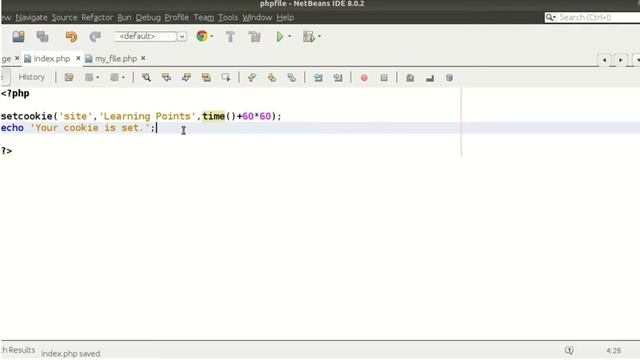Click the Stop Macro Recording square icon

(384, 78)
